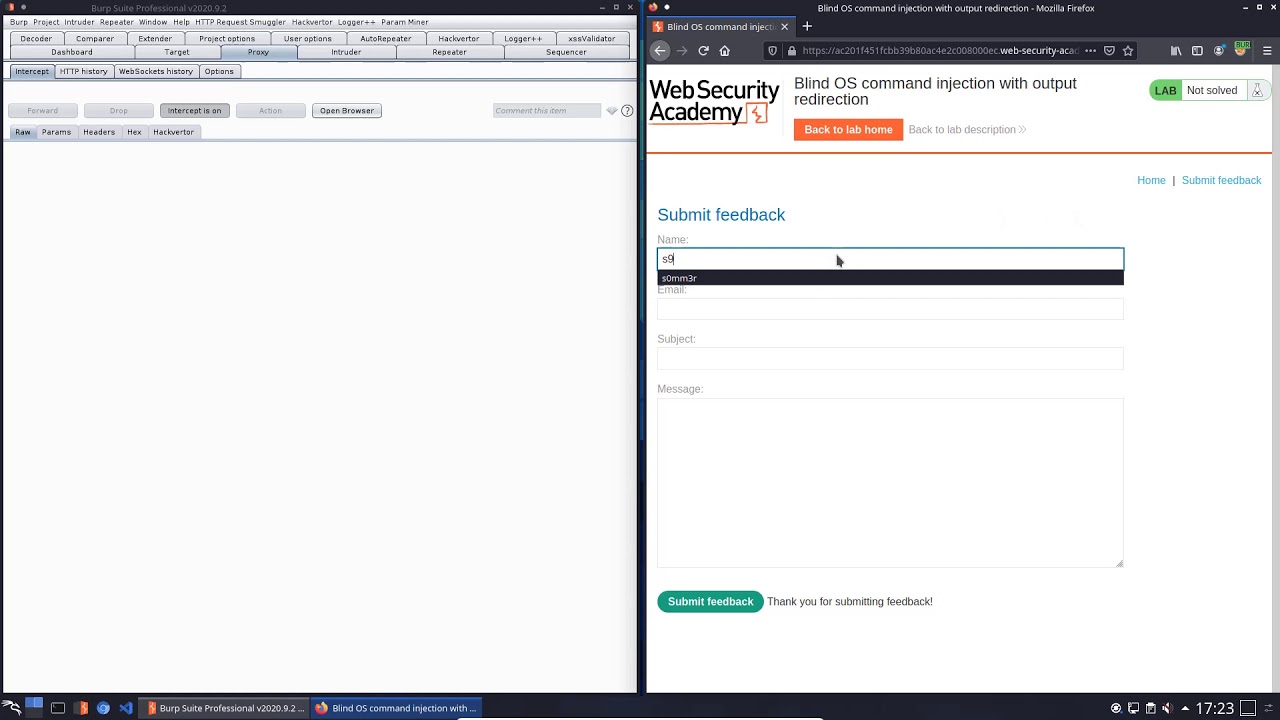This screenshot has height=720, width=1280.
Task: View site padlock security information
Action: point(791,51)
